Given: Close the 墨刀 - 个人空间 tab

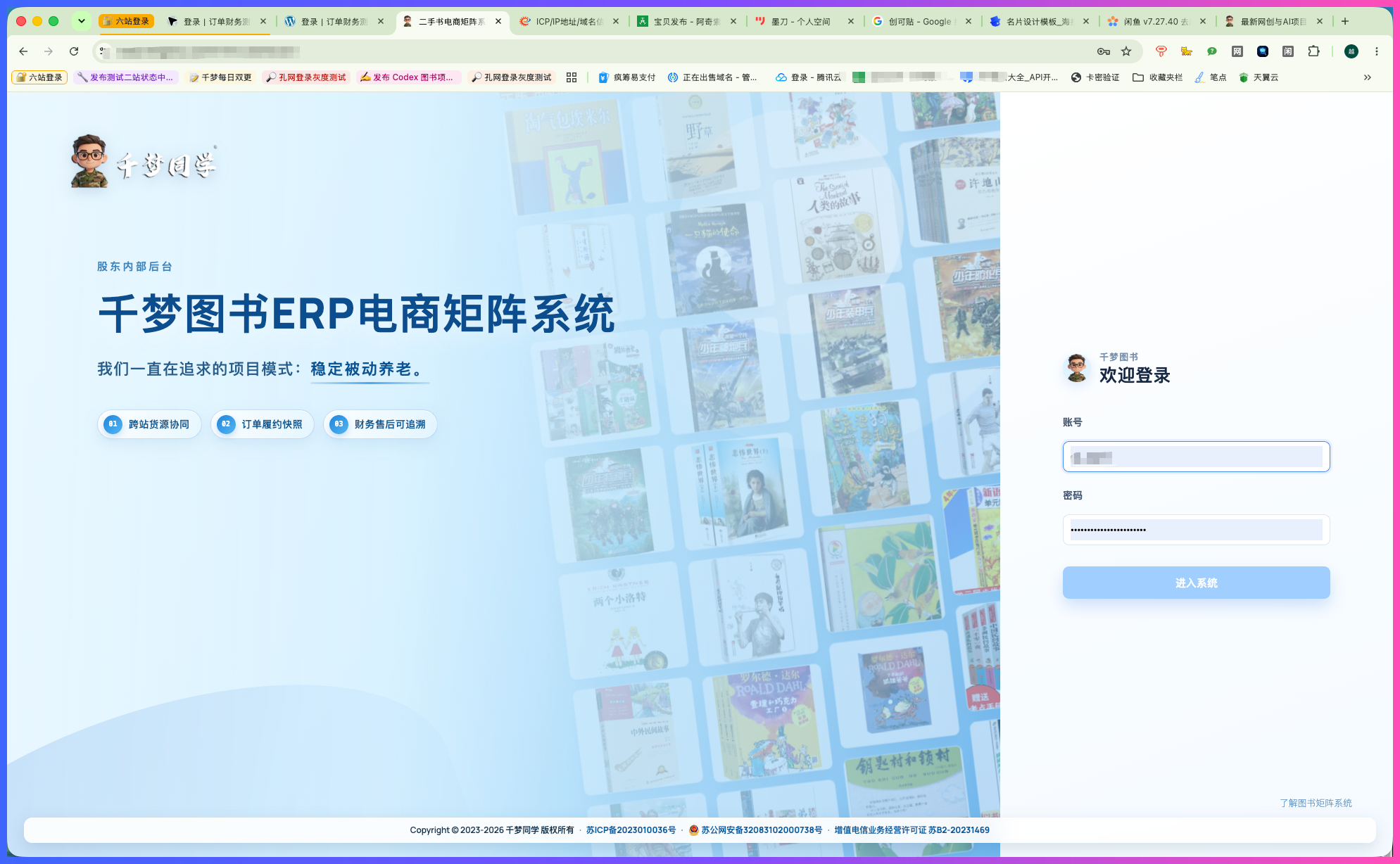Looking at the screenshot, I should [851, 21].
